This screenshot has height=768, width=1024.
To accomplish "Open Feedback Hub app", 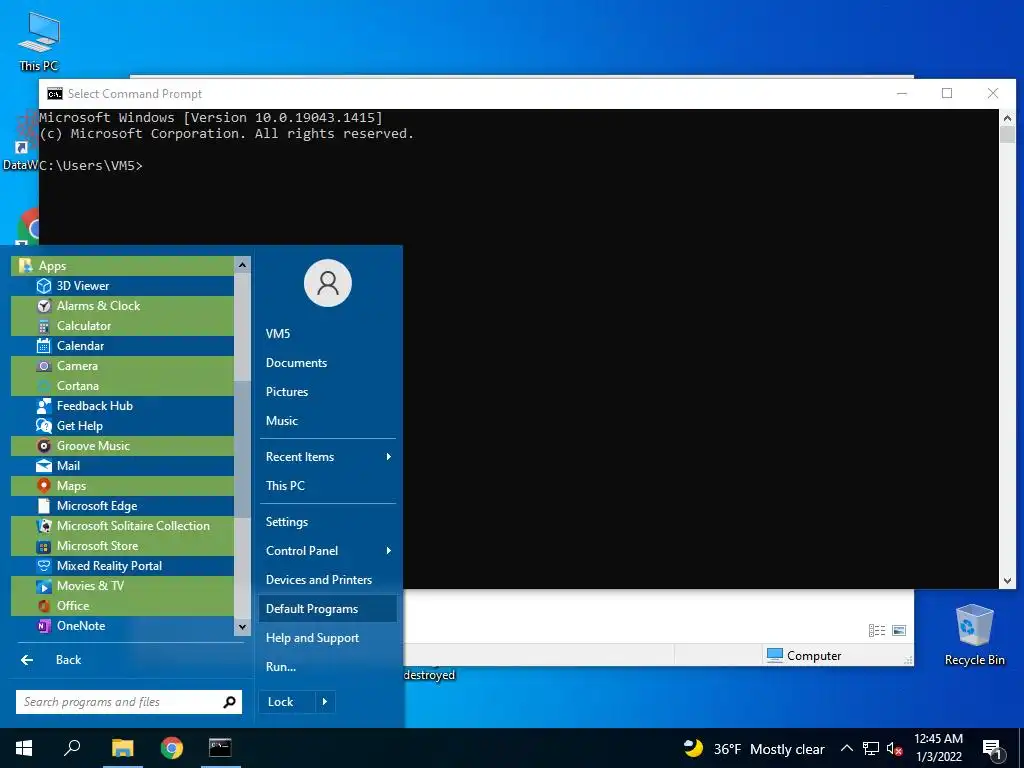I will coord(122,406).
